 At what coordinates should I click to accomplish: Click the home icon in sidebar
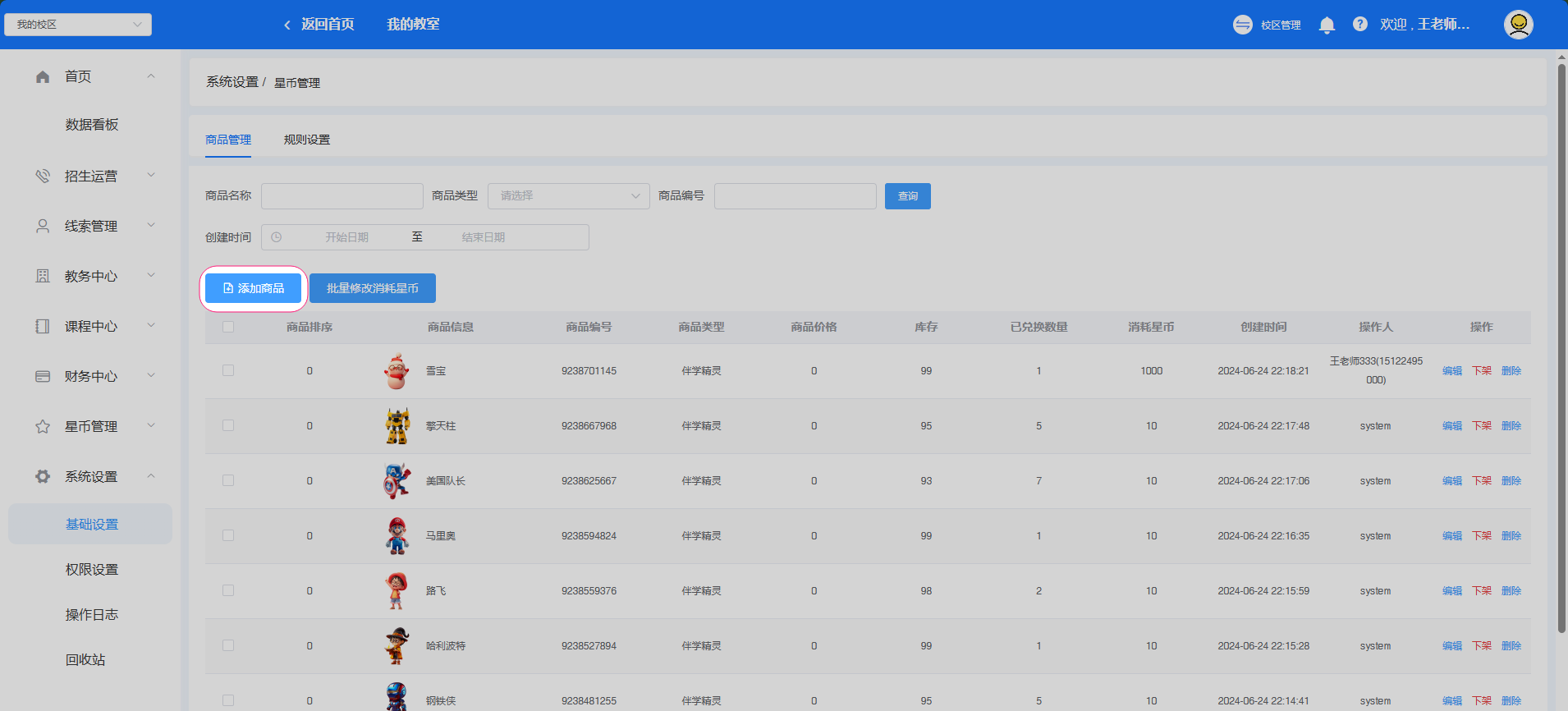(43, 76)
